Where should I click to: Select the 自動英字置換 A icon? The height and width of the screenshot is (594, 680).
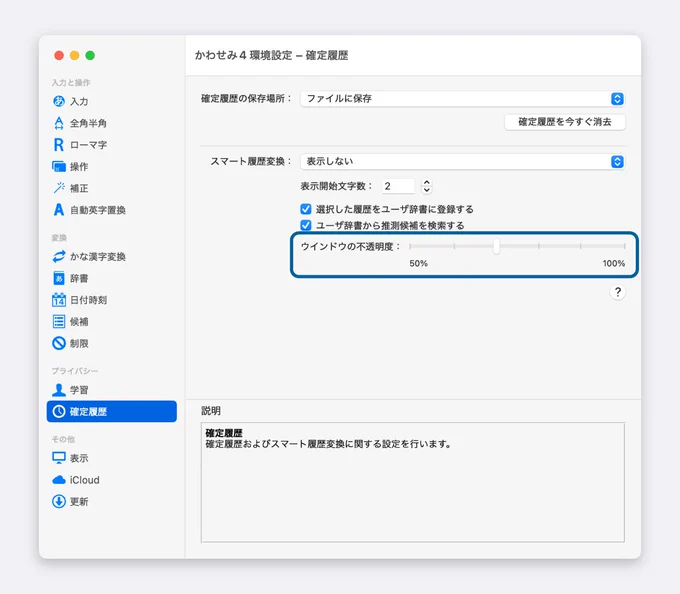[59, 210]
